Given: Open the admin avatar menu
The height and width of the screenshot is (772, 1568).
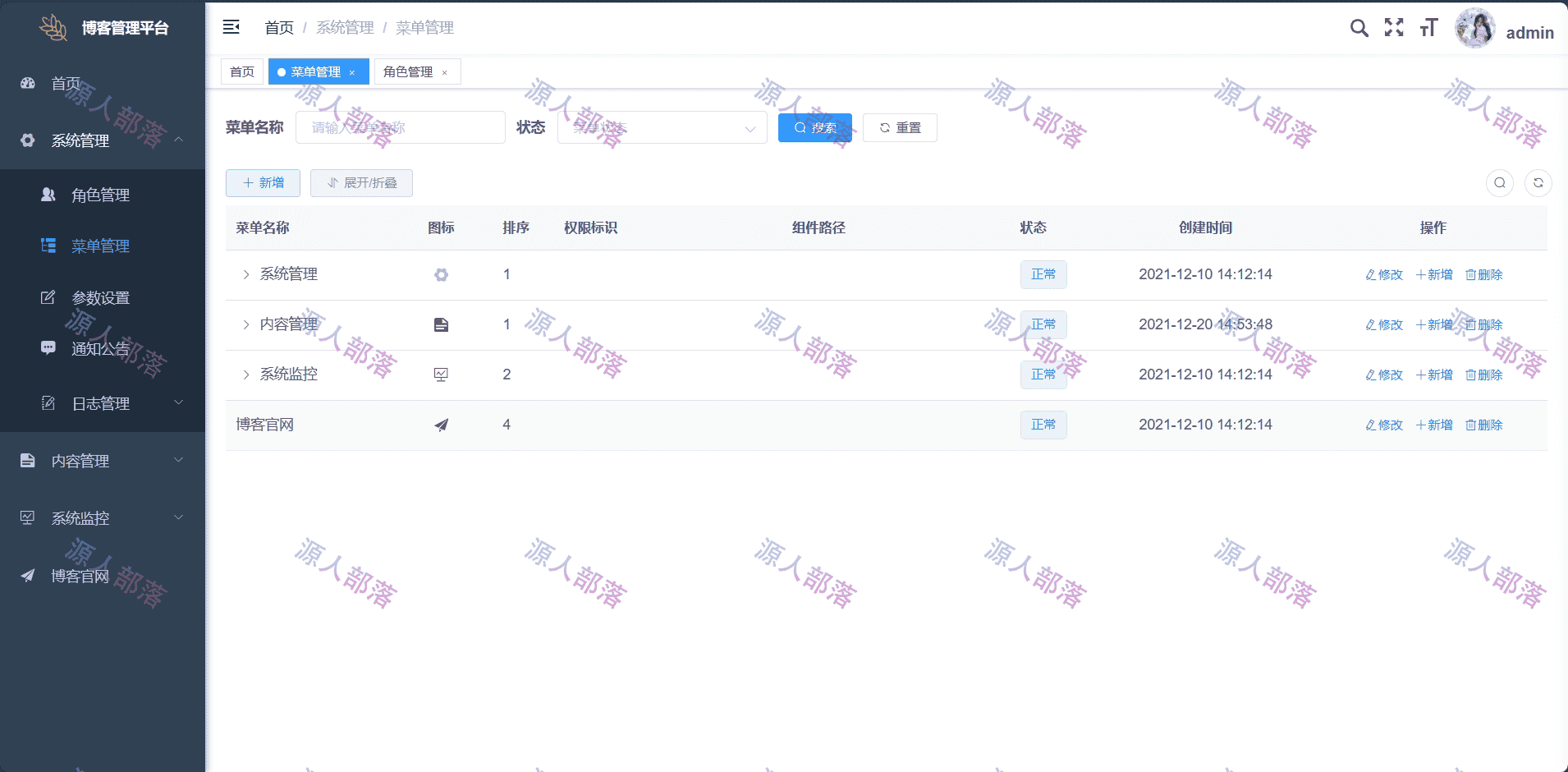Looking at the screenshot, I should [x=1475, y=28].
